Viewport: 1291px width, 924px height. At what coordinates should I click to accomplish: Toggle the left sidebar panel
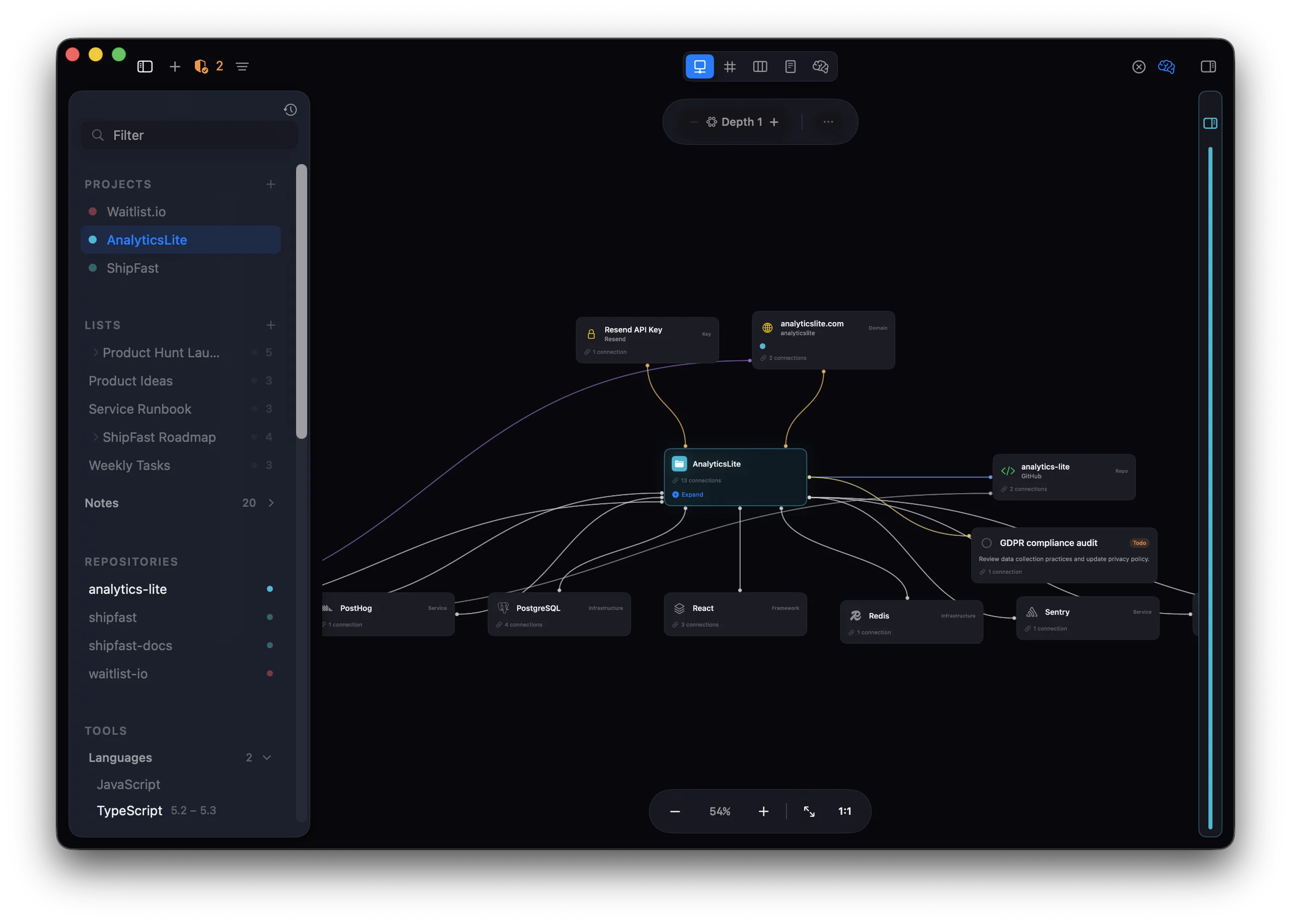tap(145, 66)
